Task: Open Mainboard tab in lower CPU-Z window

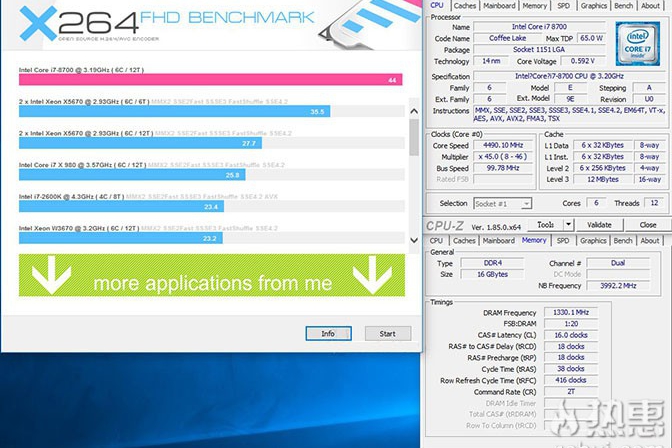Action: pos(498,241)
